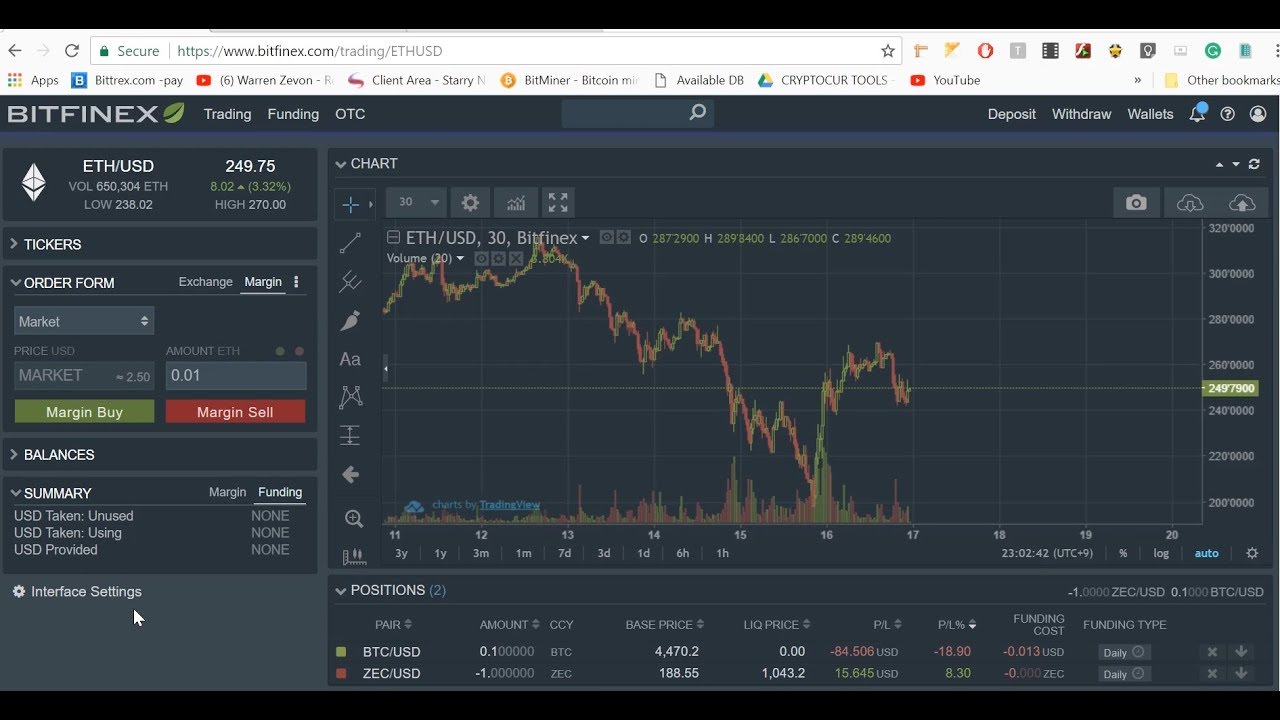The width and height of the screenshot is (1280, 720).
Task: Switch order form to Exchange tab
Action: pyautogui.click(x=205, y=282)
